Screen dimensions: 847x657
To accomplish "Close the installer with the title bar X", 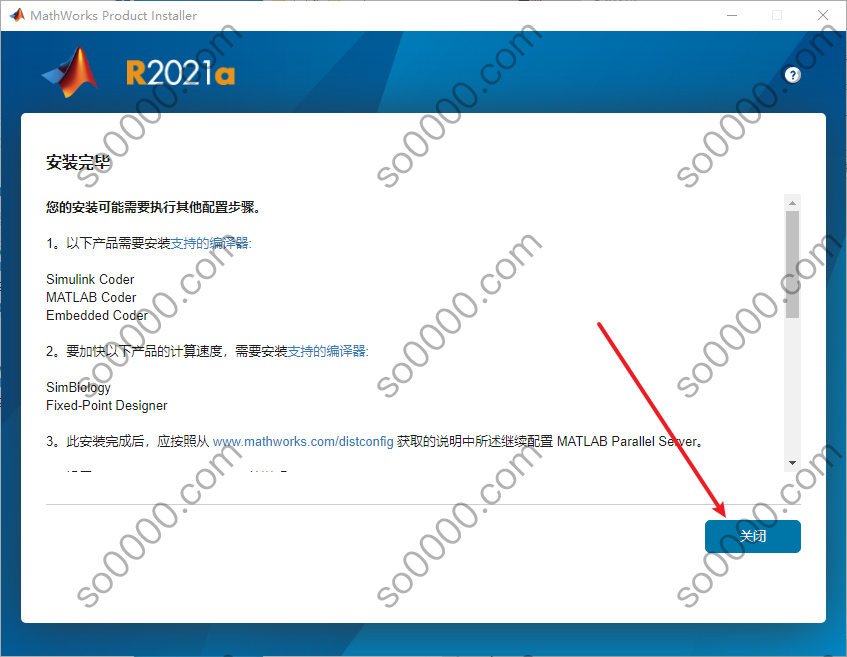I will (x=823, y=15).
